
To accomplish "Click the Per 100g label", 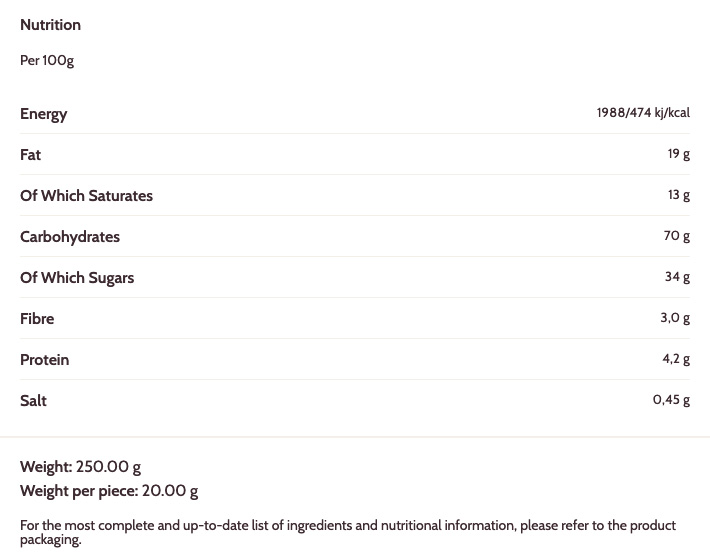I will point(47,61).
